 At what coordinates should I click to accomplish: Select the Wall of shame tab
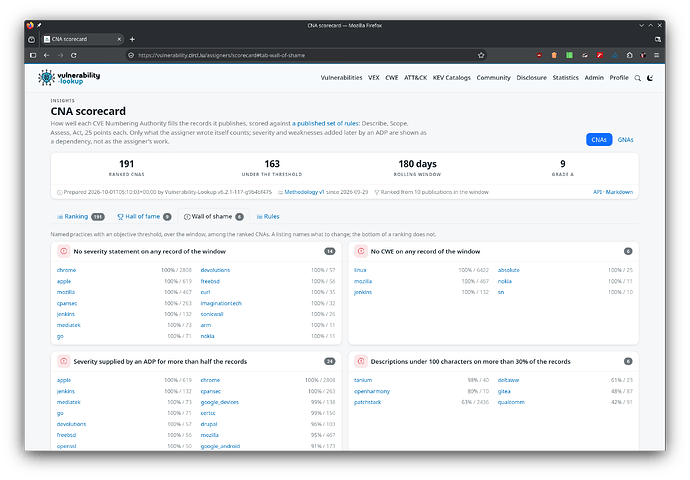point(213,216)
